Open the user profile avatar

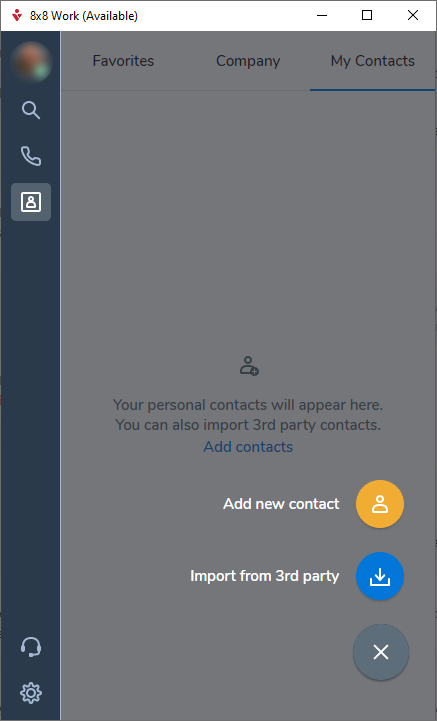point(31,62)
